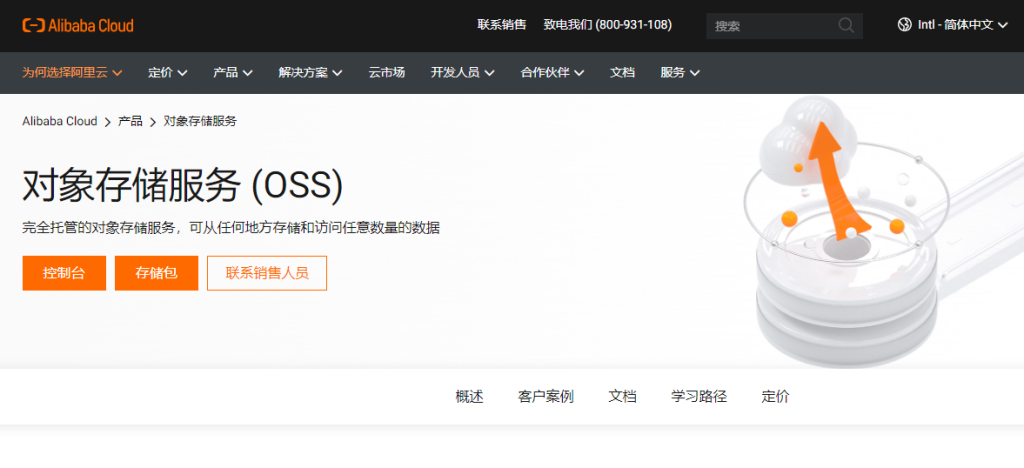Image resolution: width=1024 pixels, height=468 pixels.
Task: Switch to the 学习路径 tab
Action: click(x=699, y=396)
